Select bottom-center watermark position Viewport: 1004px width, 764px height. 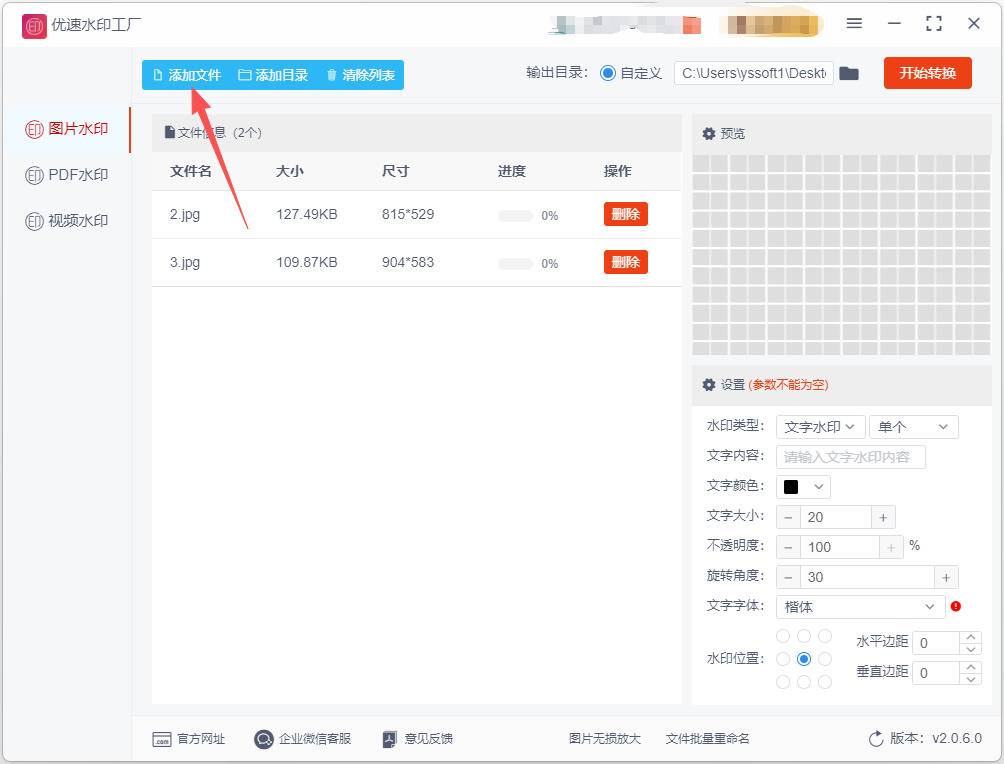pyautogui.click(x=804, y=682)
